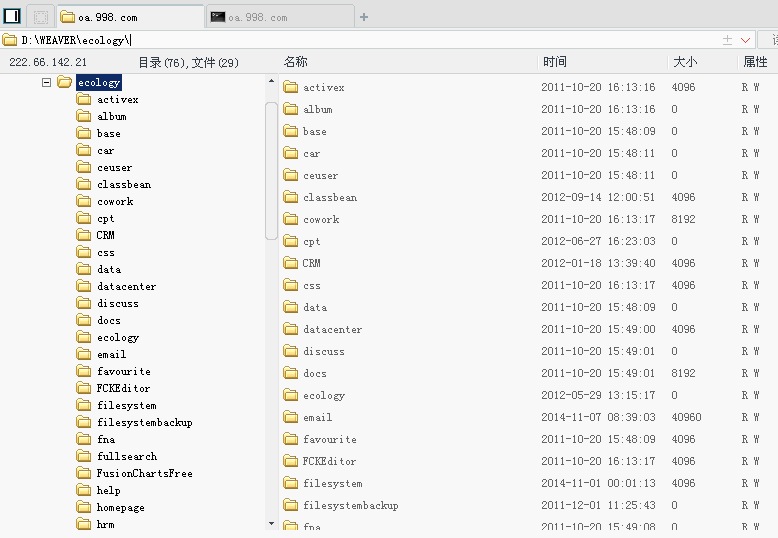Select FCKEditor folder name in file list
The height and width of the screenshot is (538, 778).
(329, 461)
